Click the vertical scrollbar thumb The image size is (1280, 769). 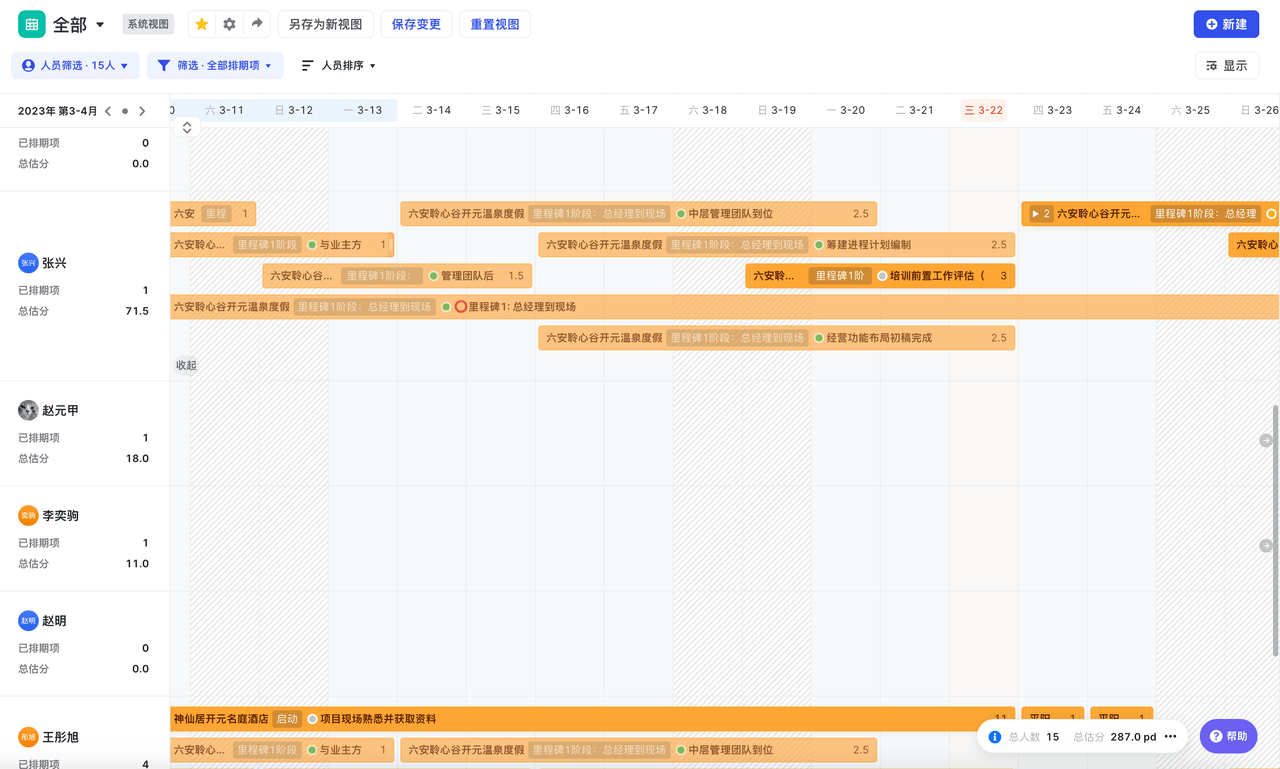[x=1275, y=531]
